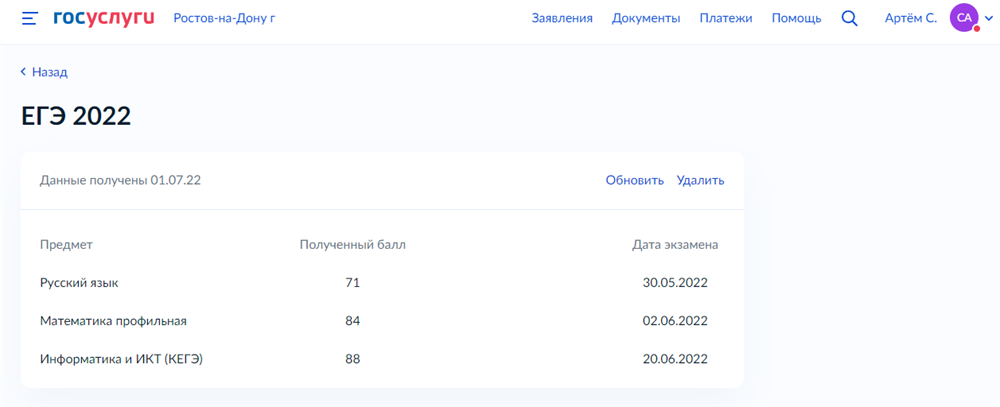Click exam date 20.06.2022
This screenshot has width=1000, height=407.
point(675,359)
